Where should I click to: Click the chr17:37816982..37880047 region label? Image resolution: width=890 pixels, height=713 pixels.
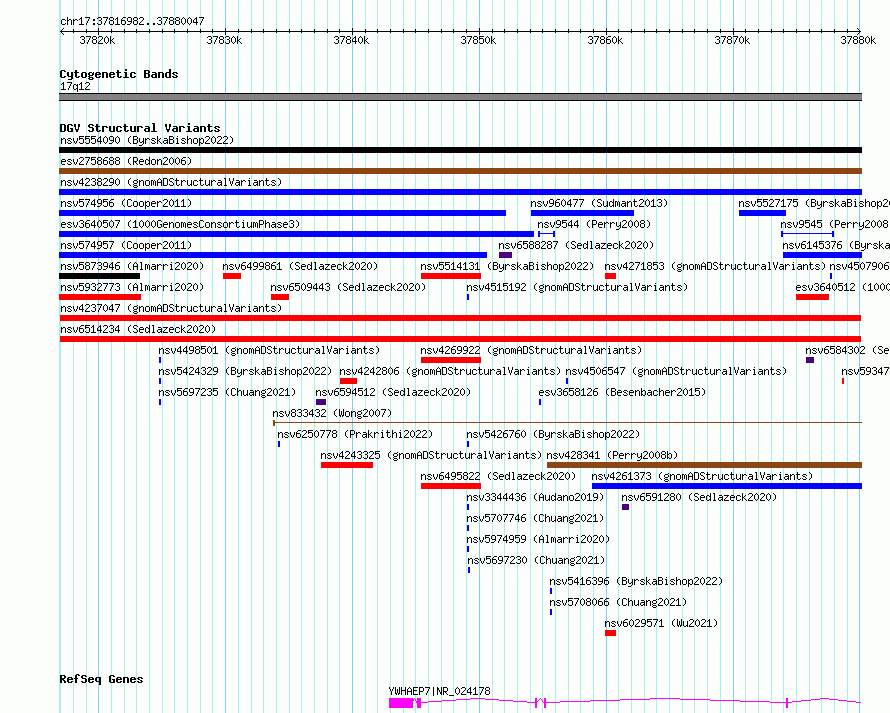[x=132, y=22]
